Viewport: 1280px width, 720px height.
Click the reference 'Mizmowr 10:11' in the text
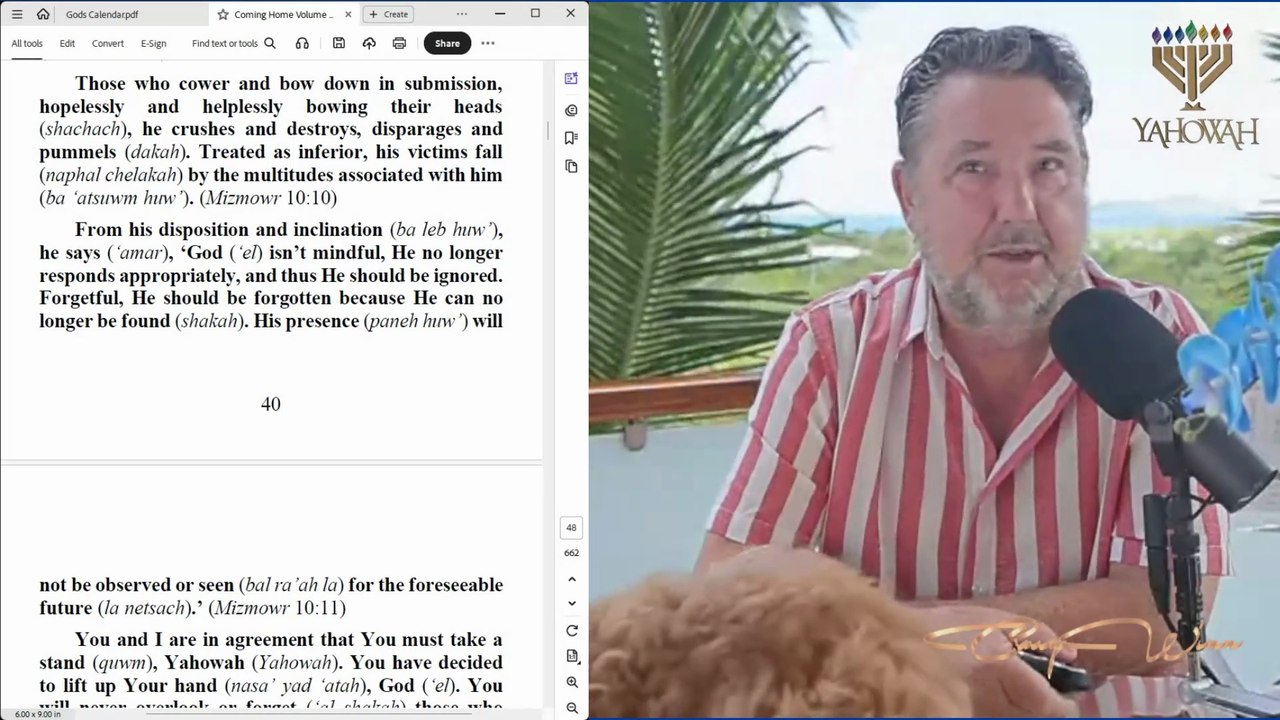pos(280,608)
